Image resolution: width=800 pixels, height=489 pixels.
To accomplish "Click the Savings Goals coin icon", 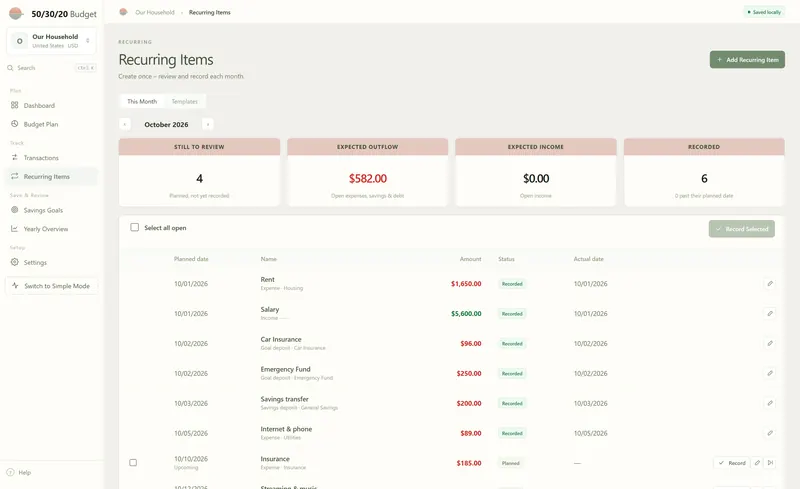I will click(x=14, y=210).
